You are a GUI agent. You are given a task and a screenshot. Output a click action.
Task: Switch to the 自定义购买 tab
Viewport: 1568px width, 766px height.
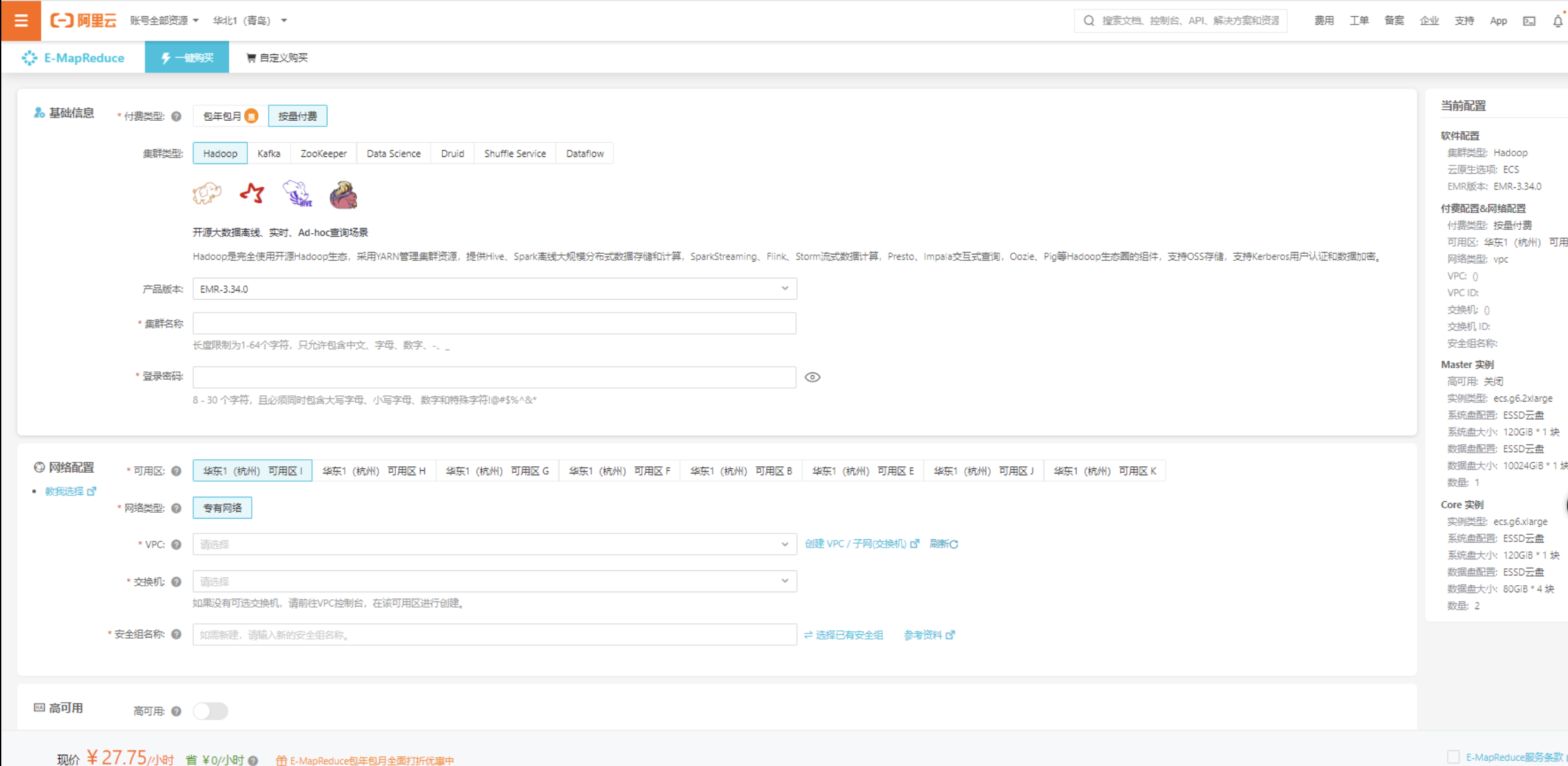[277, 57]
